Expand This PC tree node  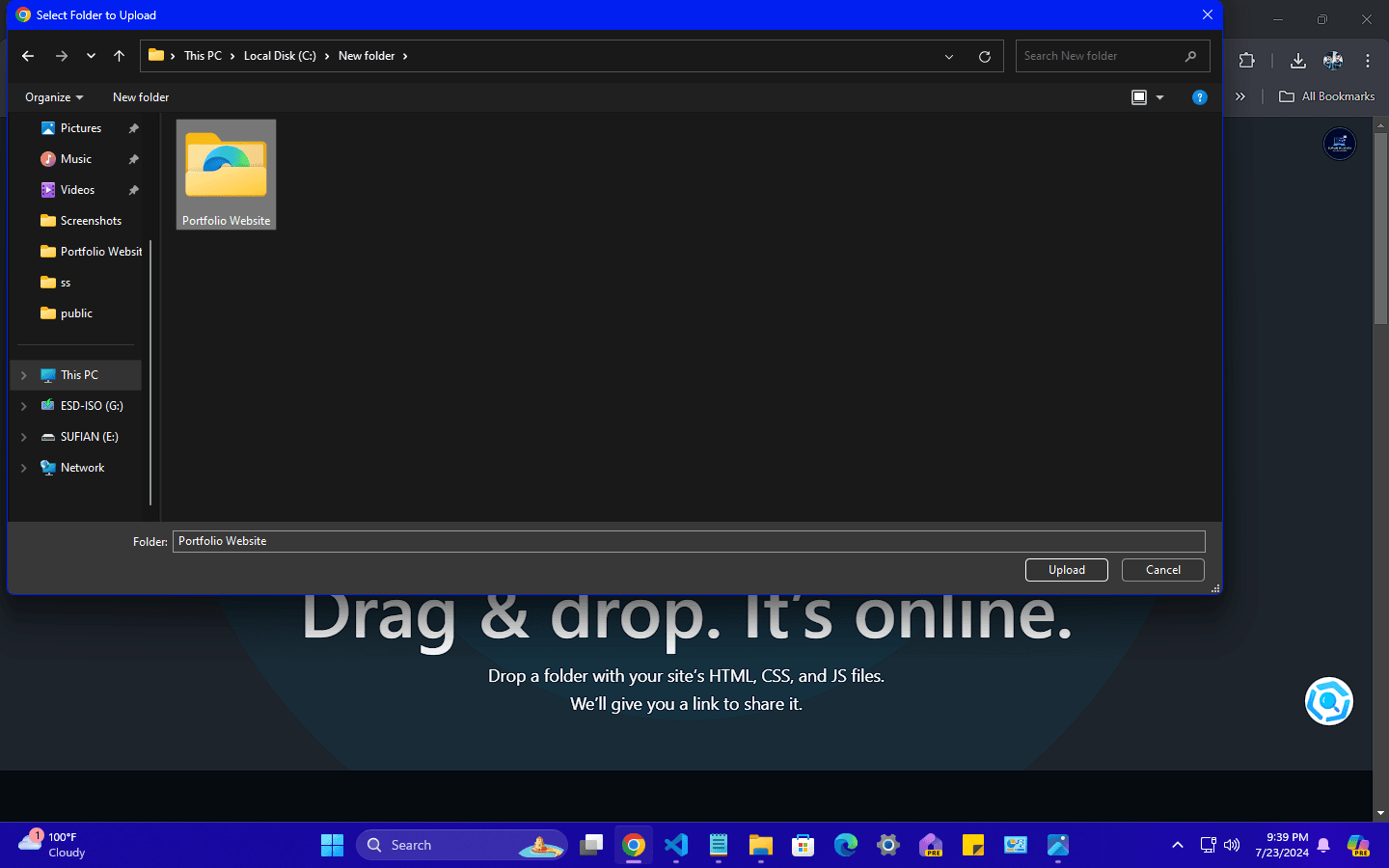point(24,375)
